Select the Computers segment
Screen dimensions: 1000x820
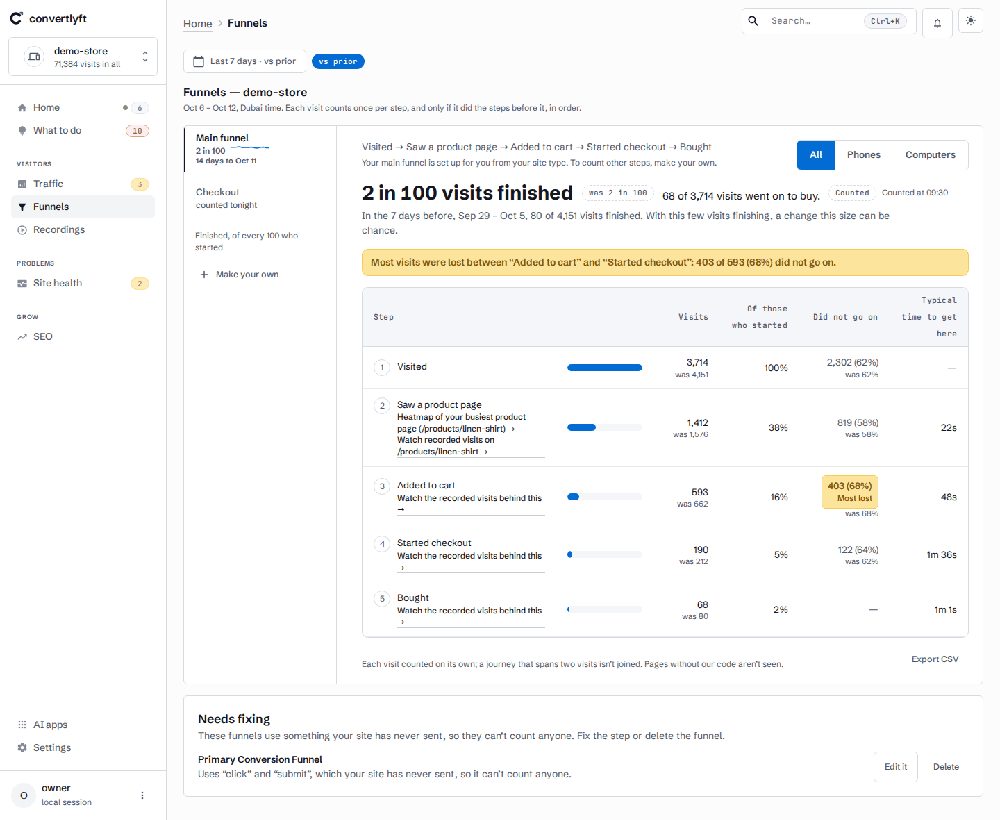[930, 155]
